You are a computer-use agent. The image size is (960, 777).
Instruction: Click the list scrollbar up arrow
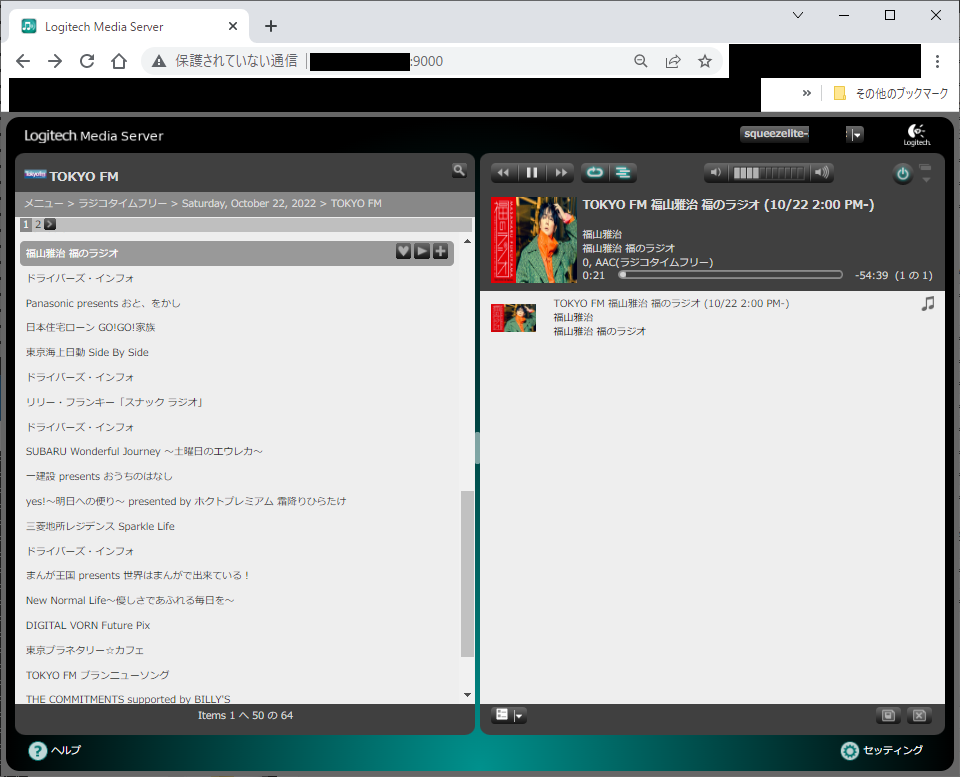click(x=467, y=242)
